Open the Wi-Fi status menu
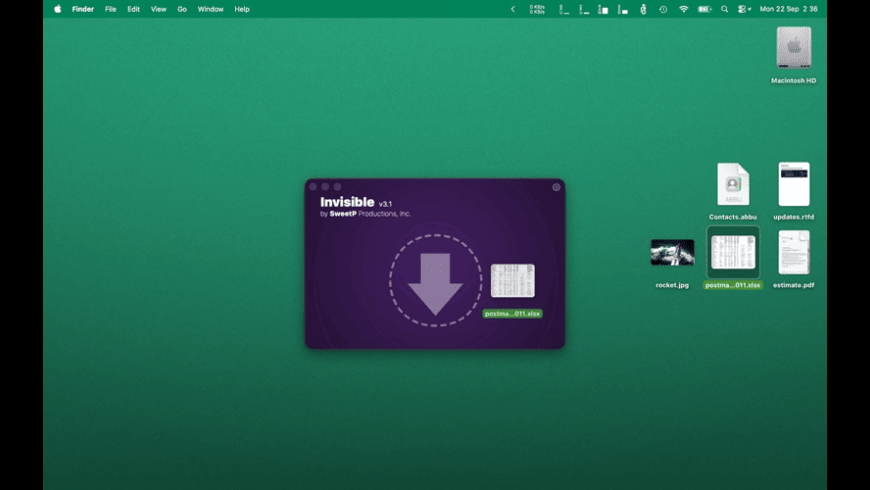 click(x=684, y=9)
